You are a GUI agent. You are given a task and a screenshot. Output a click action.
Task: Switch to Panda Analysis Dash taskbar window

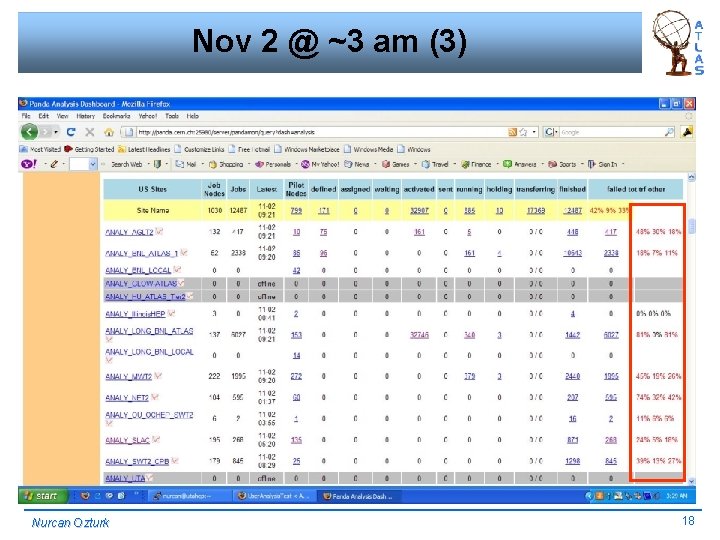click(359, 496)
